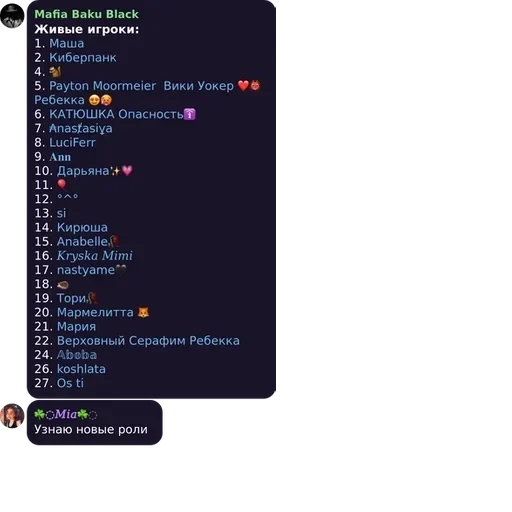Open the Mia sender name

point(66,414)
